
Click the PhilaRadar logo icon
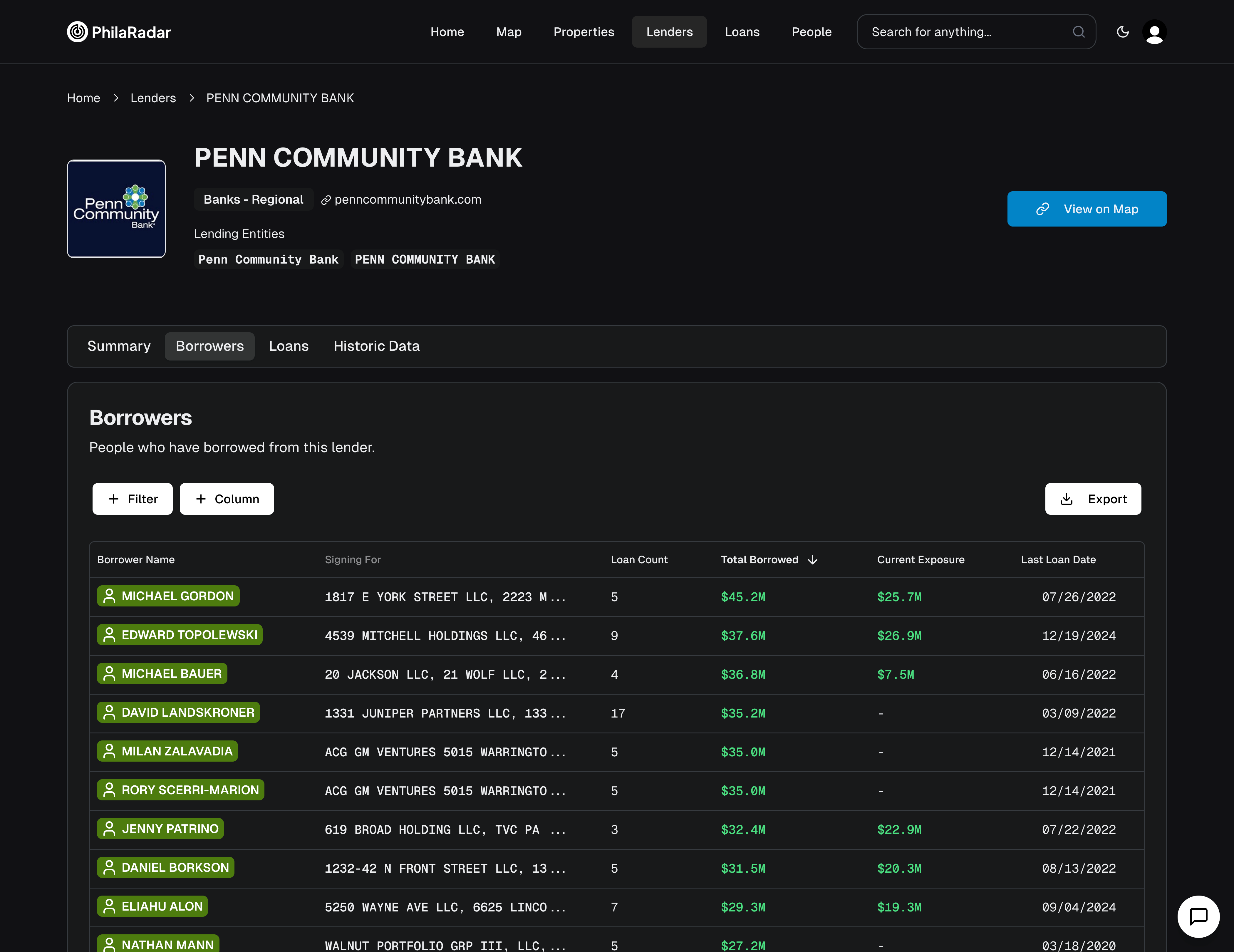77,32
